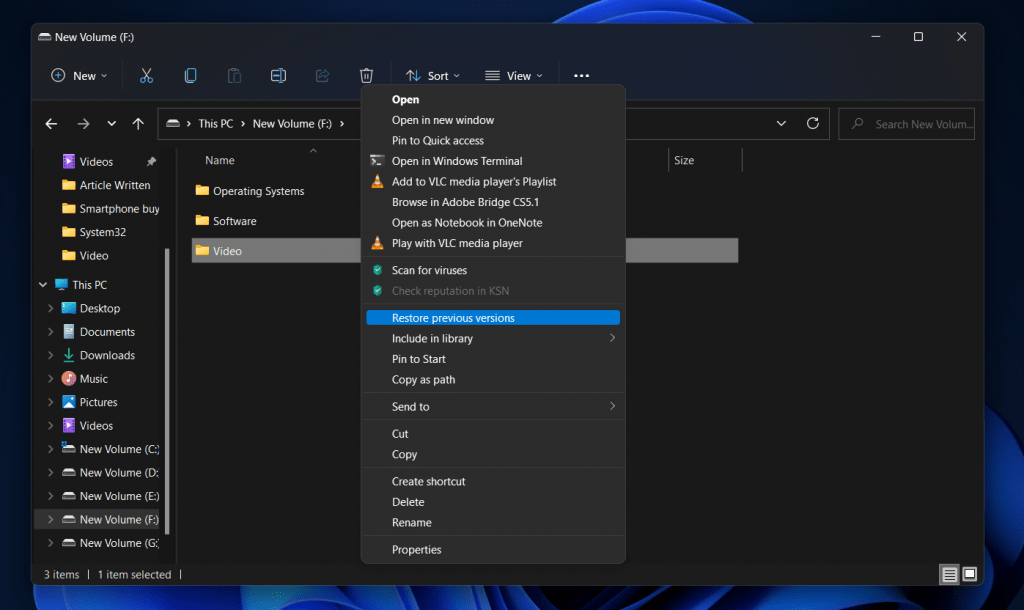Image resolution: width=1024 pixels, height=610 pixels.
Task: Click the Share icon on the toolbar
Action: click(322, 75)
